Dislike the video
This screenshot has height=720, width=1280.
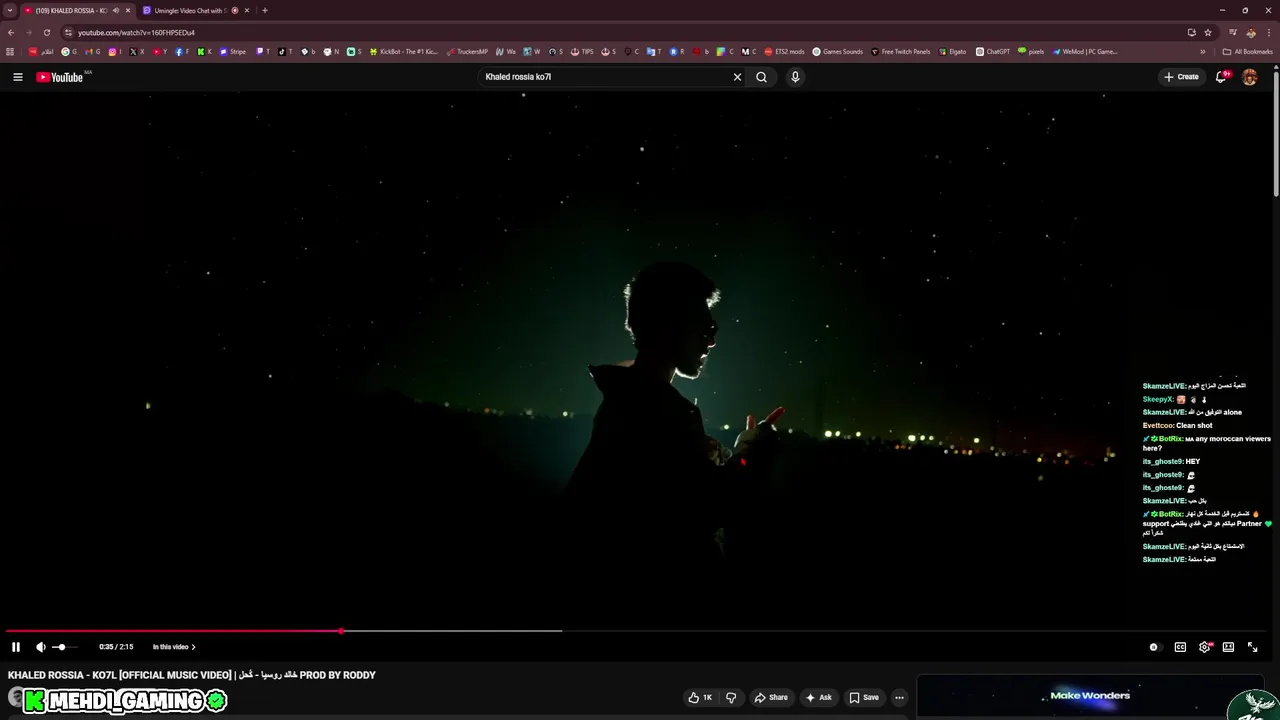coord(731,697)
